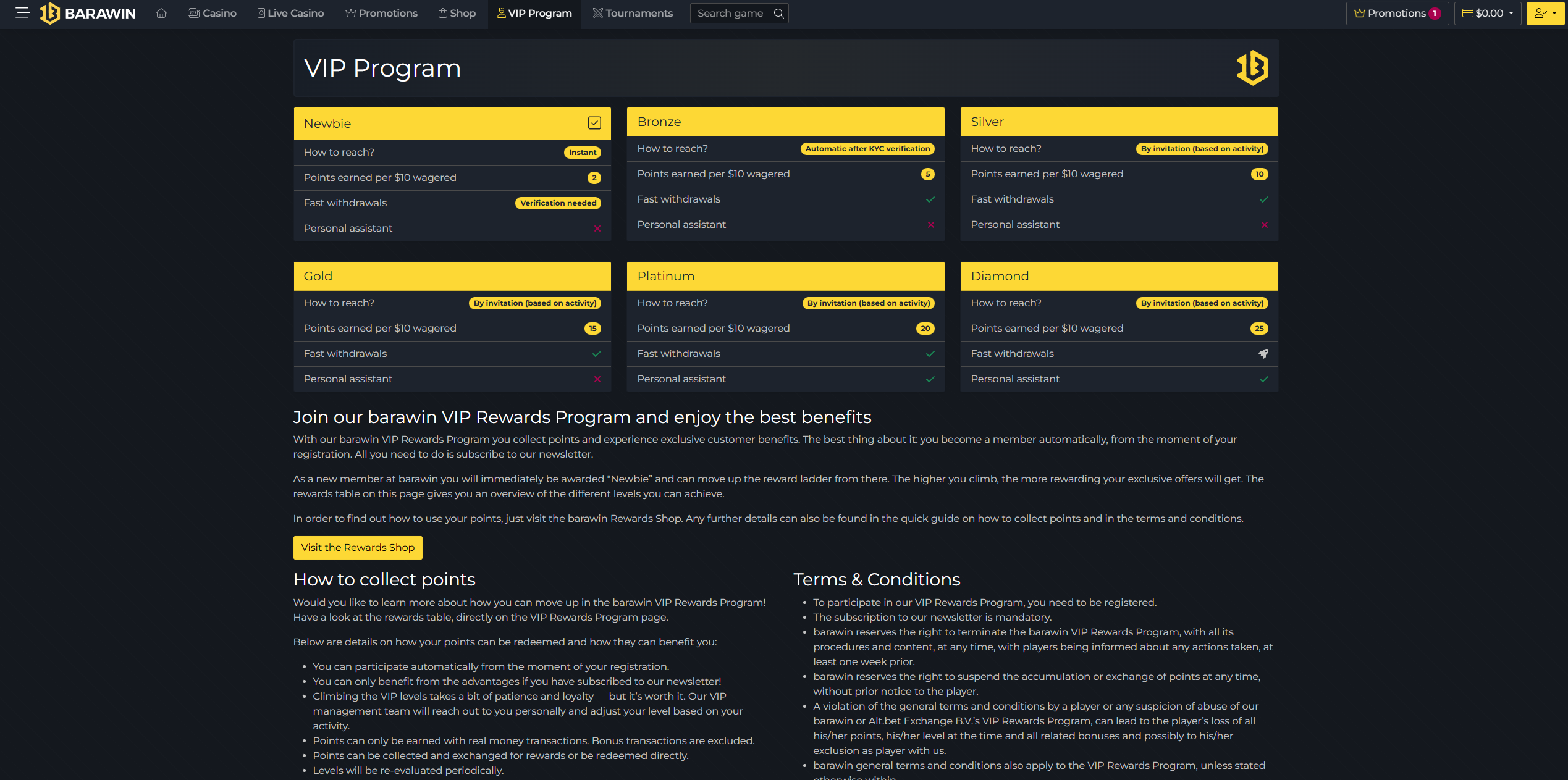Expand the $0.00 balance dropdown
Viewport: 1568px width, 780px height.
(x=1487, y=13)
